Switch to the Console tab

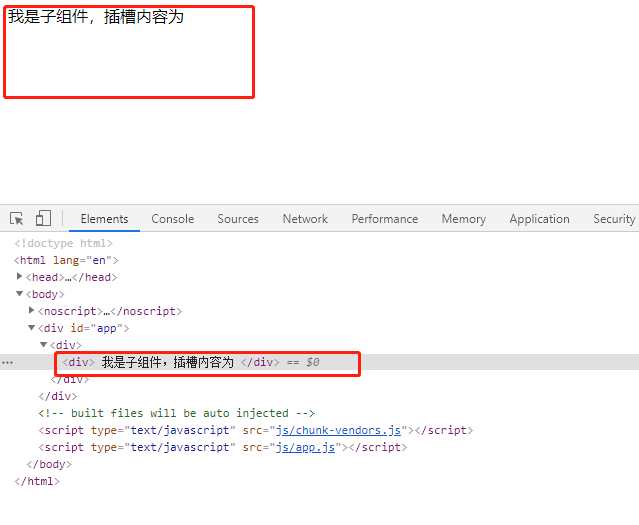172,219
